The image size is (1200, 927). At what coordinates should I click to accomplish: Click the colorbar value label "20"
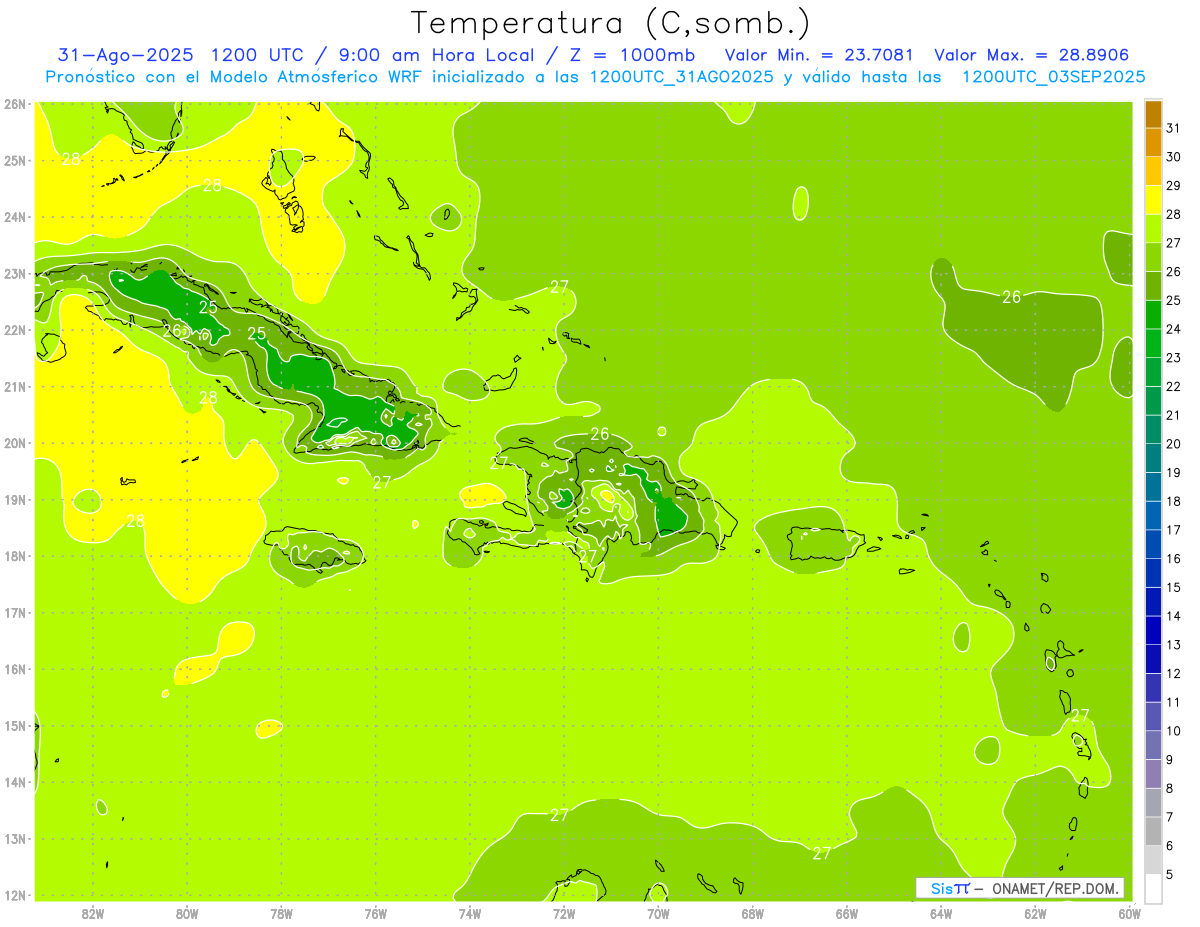pyautogui.click(x=1173, y=444)
